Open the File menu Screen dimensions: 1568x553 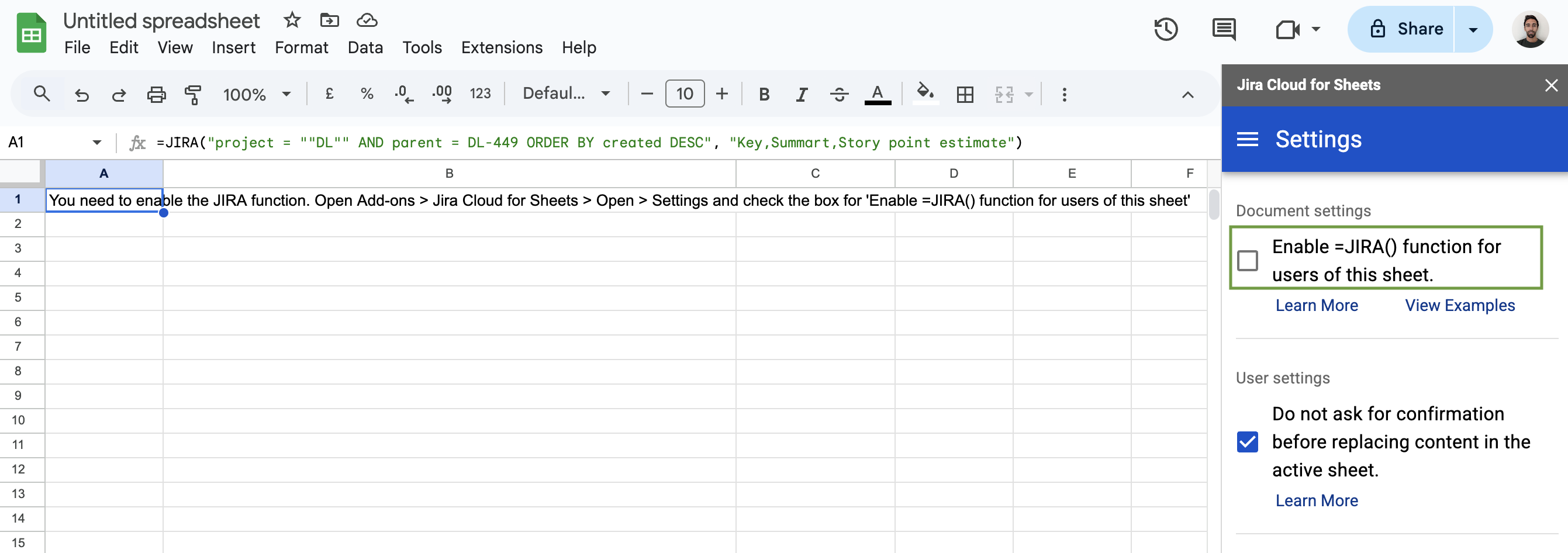[x=77, y=47]
